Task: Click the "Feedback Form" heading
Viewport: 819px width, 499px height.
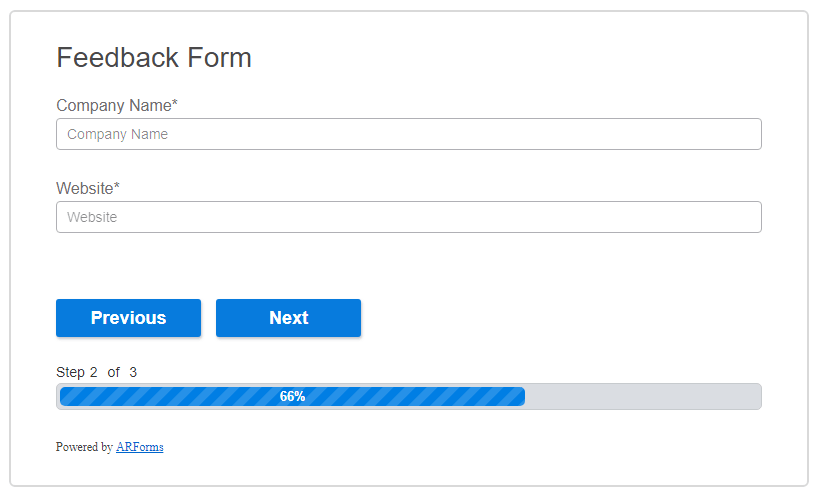Action: [154, 58]
